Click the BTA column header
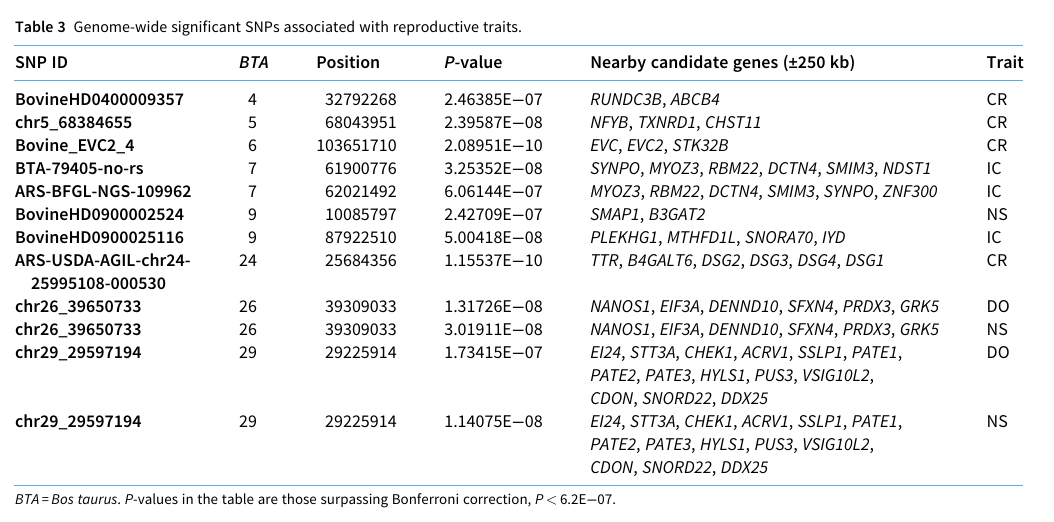Screen dimensions: 1054x522 tap(253, 62)
